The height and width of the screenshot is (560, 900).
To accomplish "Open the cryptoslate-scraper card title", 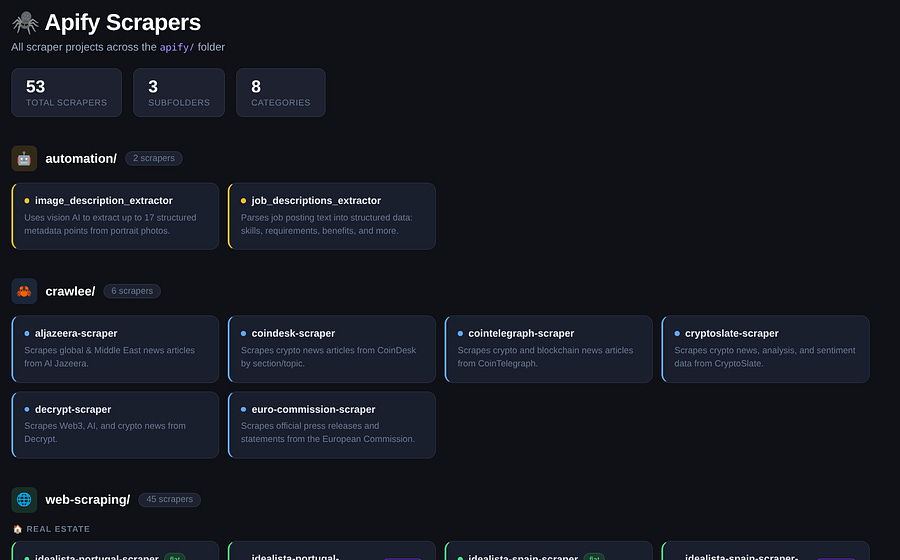I will [x=732, y=333].
